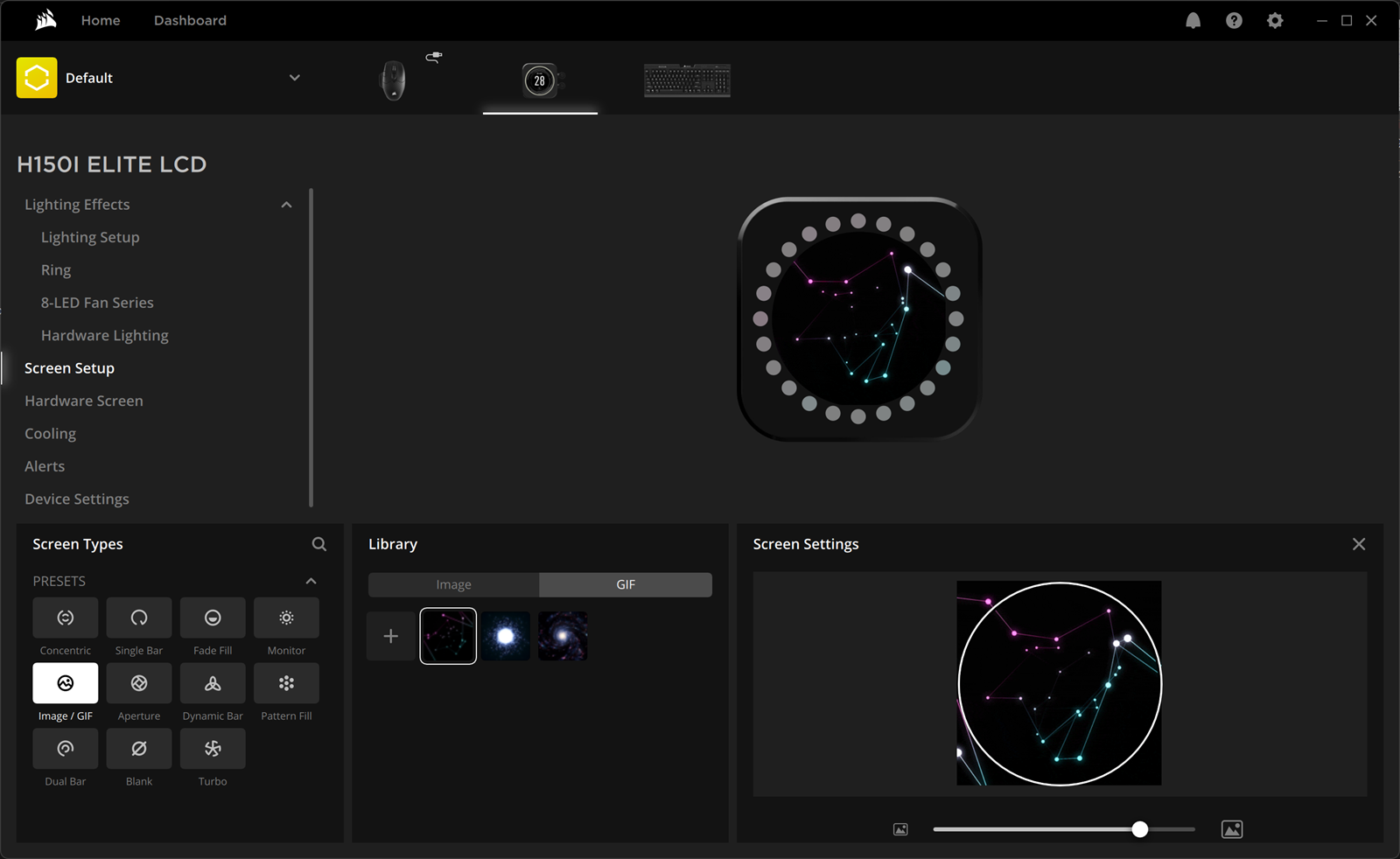
Task: Click the Corsair sails logo
Action: (x=45, y=19)
